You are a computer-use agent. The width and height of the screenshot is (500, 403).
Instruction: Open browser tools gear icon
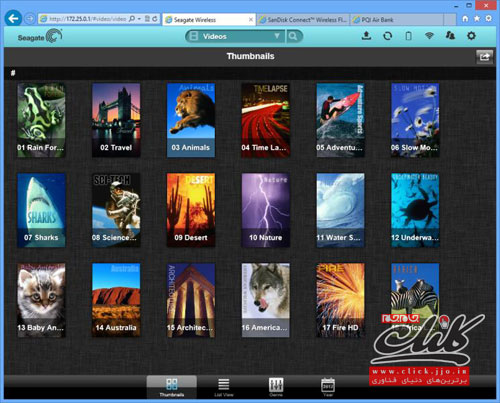click(488, 19)
